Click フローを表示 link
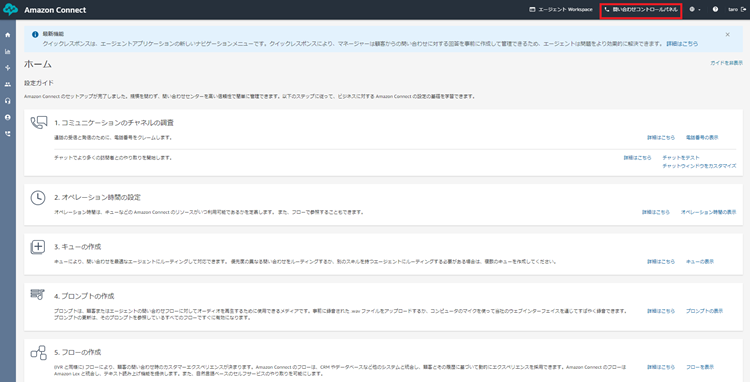Screen dimensions: 750x382 700,367
